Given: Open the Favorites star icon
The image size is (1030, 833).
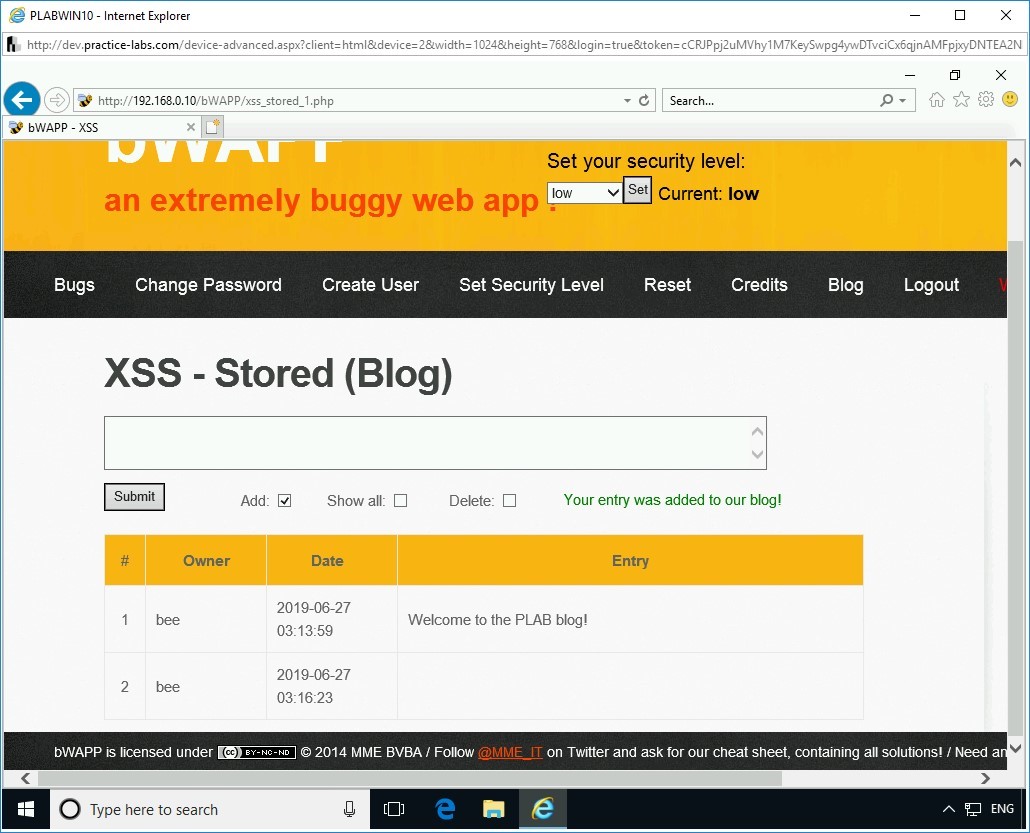Looking at the screenshot, I should (961, 100).
